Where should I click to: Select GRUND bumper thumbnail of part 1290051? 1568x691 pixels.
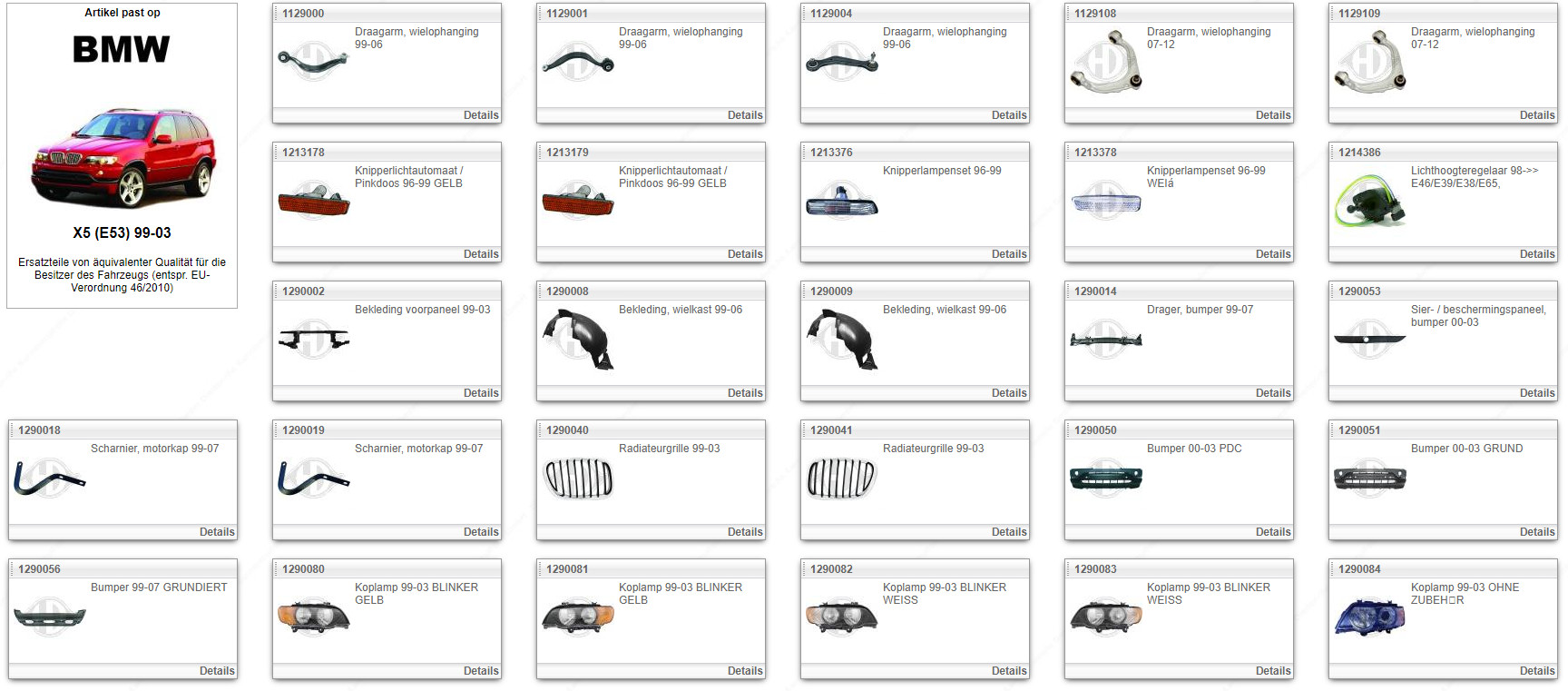[1369, 479]
